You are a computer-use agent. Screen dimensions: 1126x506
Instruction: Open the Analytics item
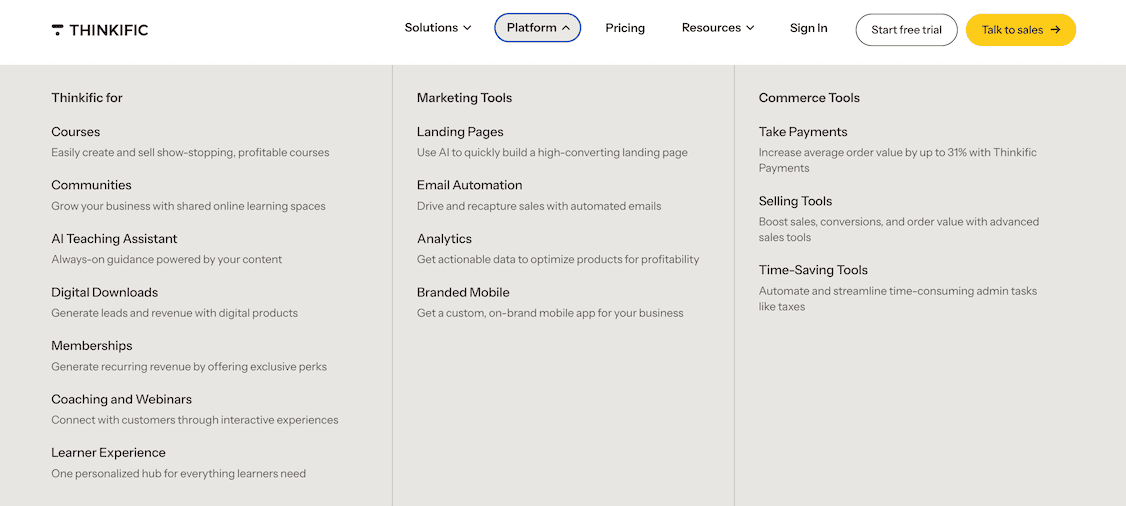pyautogui.click(x=445, y=238)
